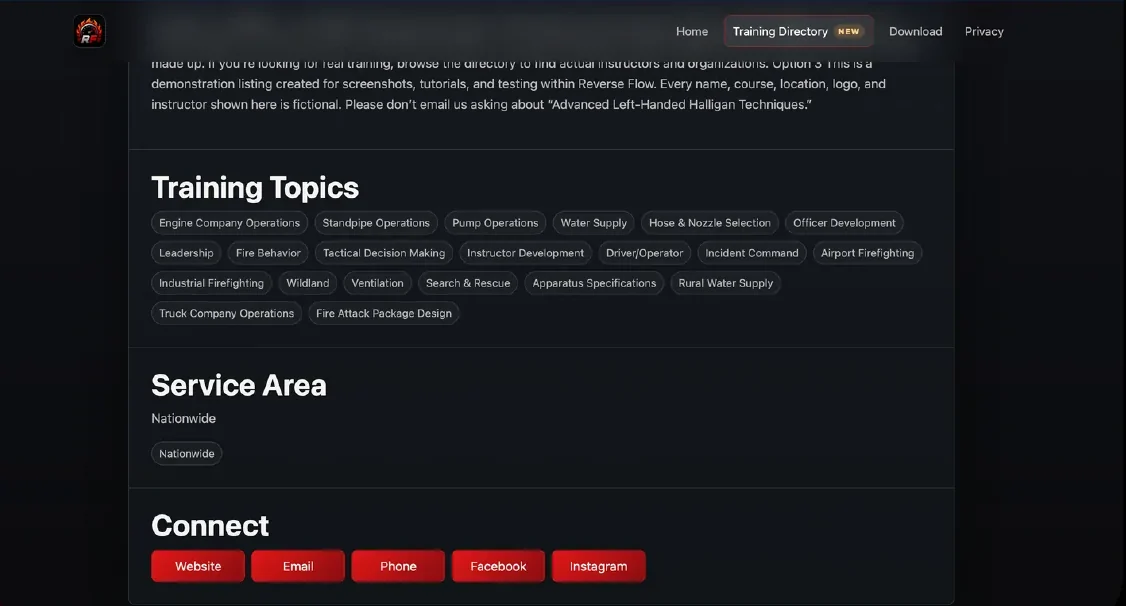The width and height of the screenshot is (1126, 606).
Task: Open the Facebook link button
Action: 498,567
